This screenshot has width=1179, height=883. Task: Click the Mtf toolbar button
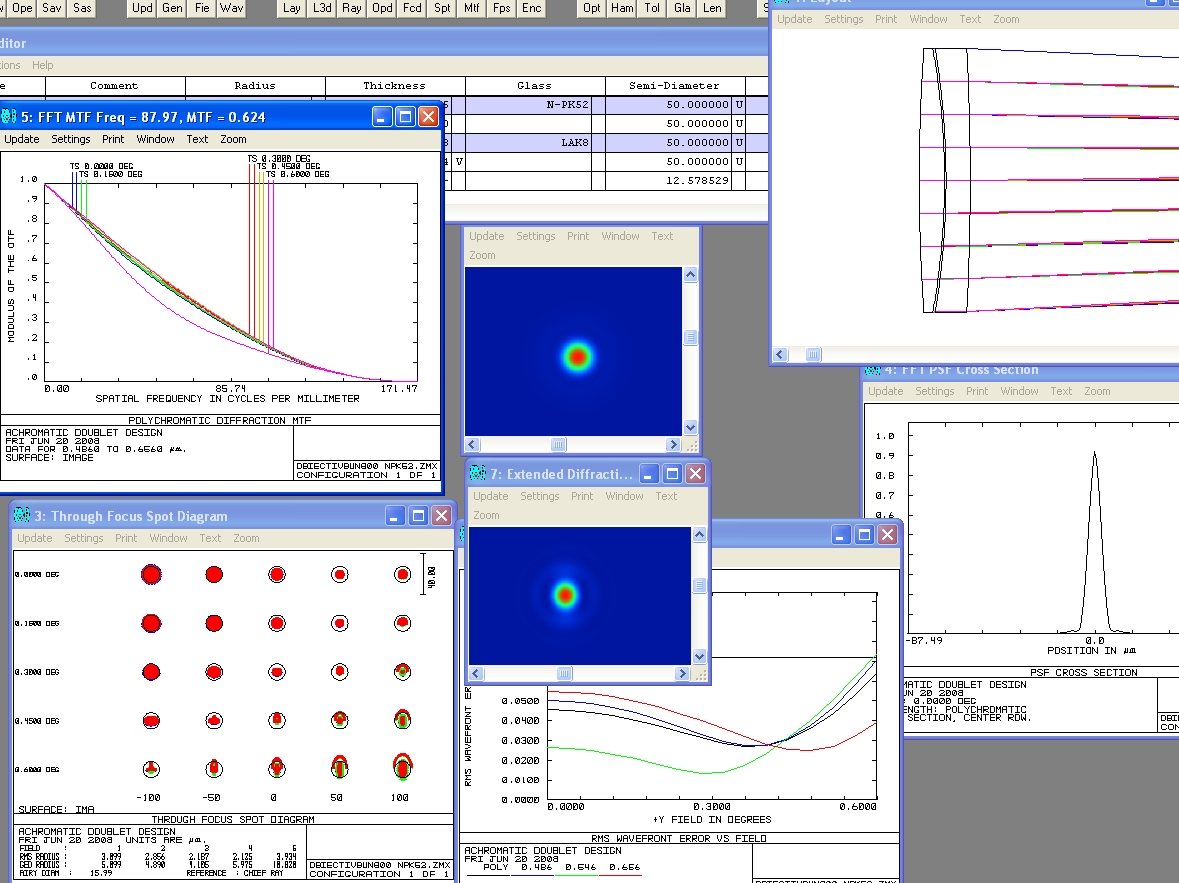471,8
